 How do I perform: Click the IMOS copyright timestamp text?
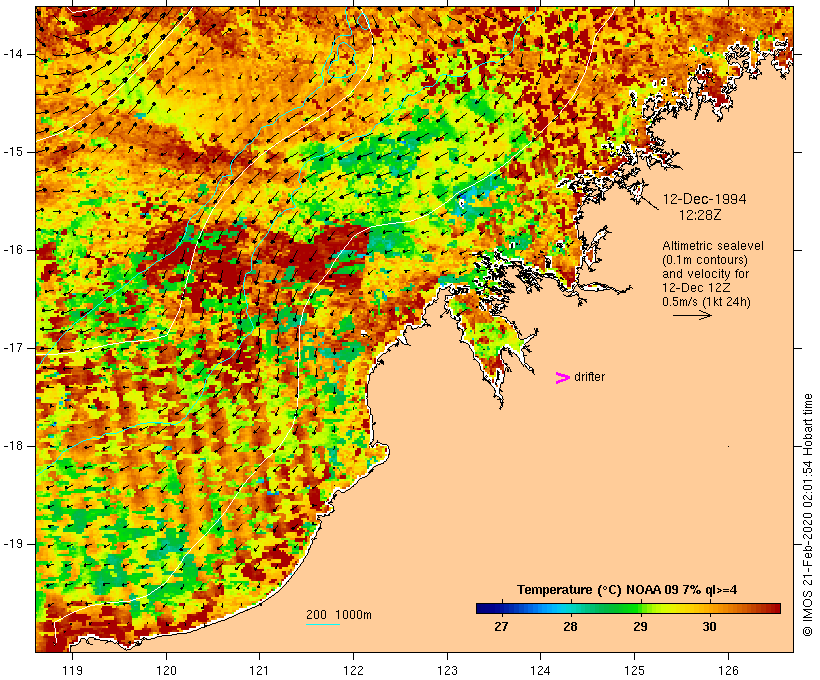(x=808, y=515)
